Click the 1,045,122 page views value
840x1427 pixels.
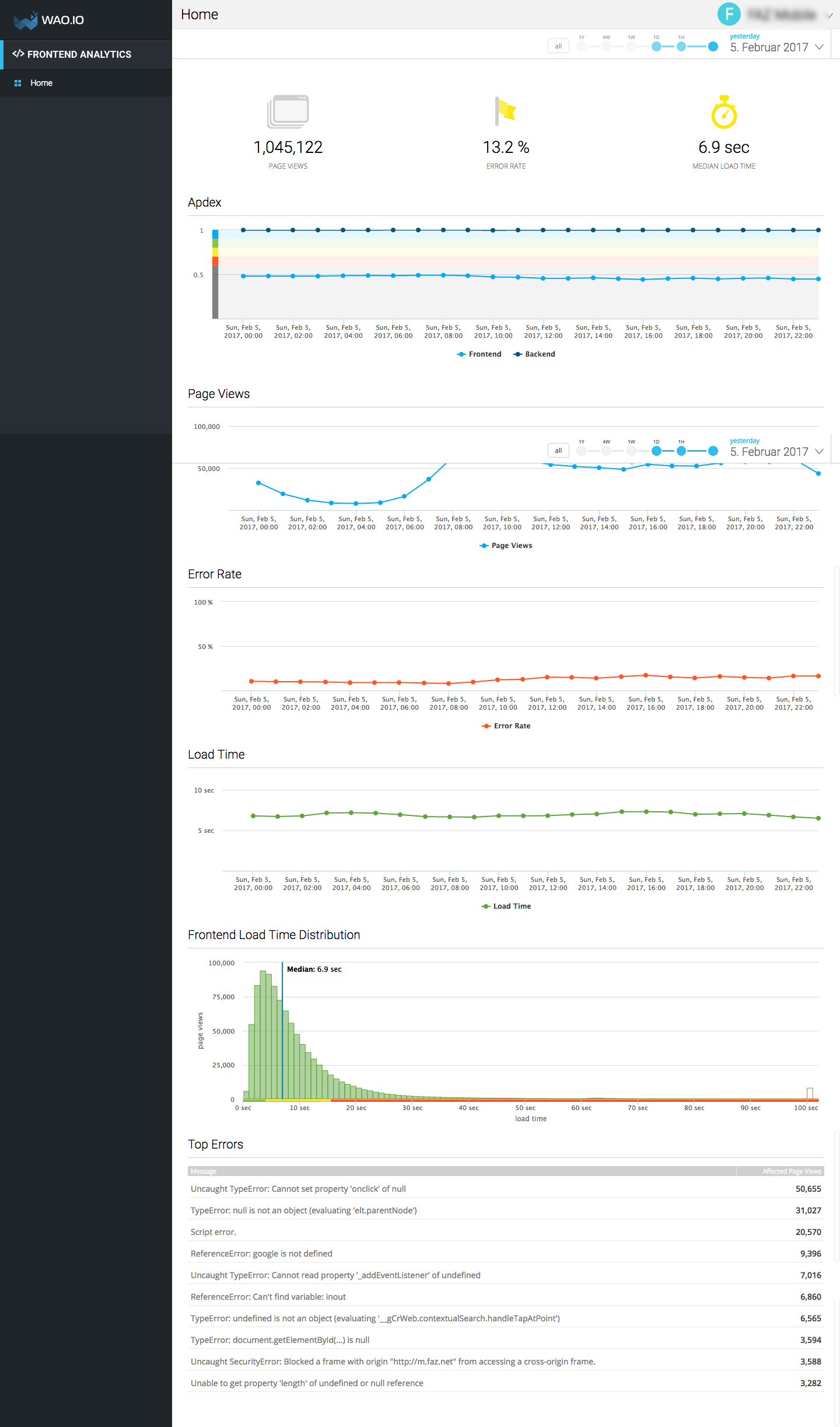[x=288, y=147]
